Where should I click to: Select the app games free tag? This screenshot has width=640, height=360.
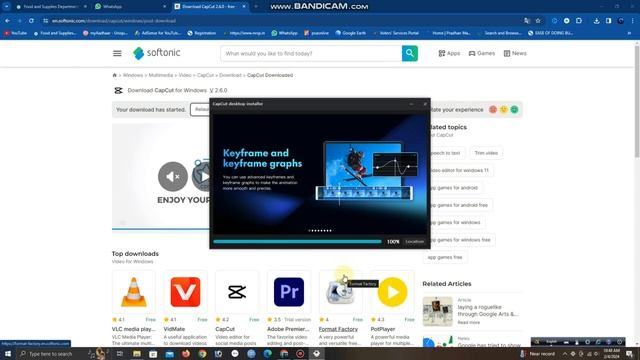point(445,257)
